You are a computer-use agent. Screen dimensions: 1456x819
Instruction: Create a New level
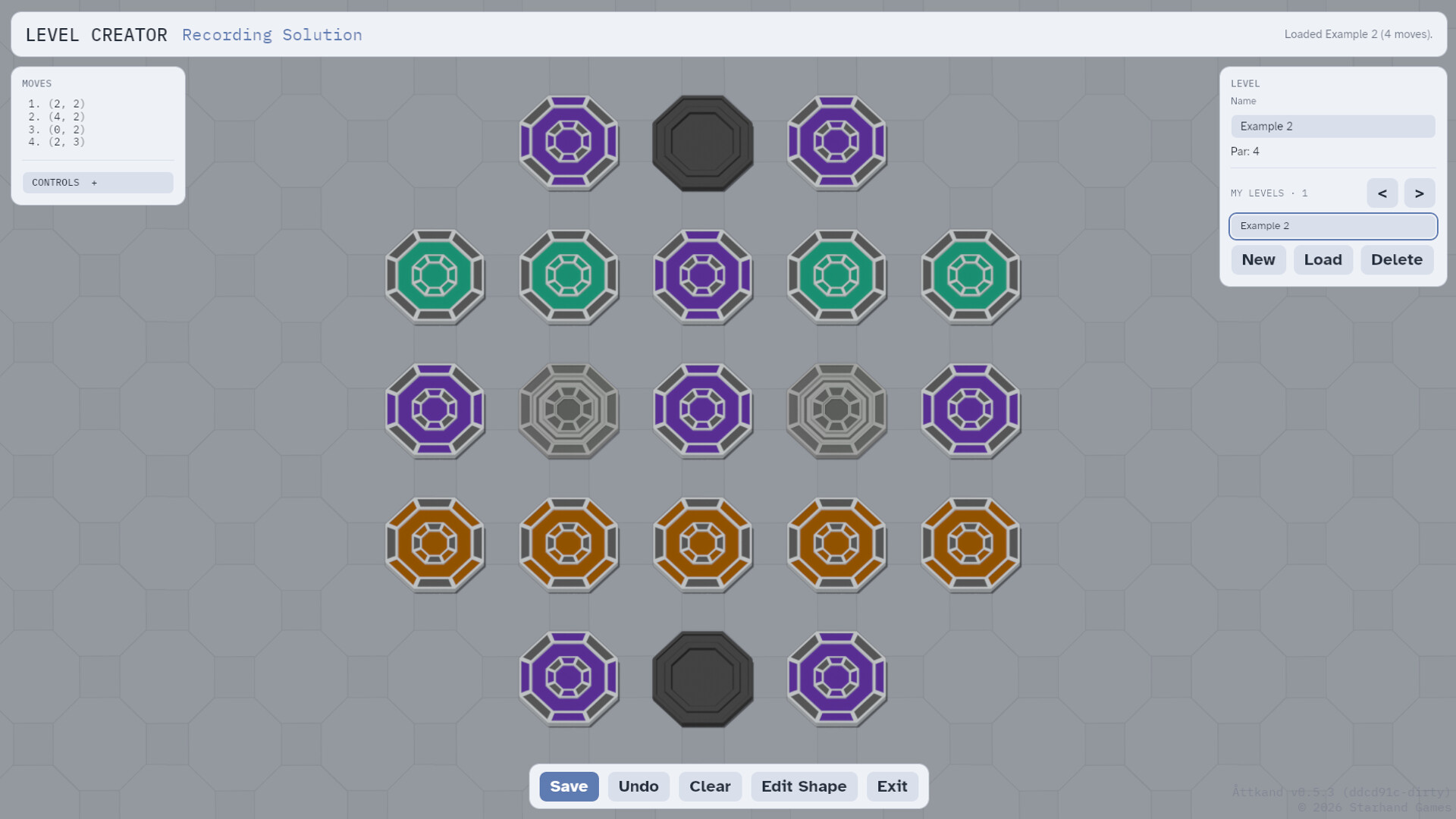point(1258,260)
